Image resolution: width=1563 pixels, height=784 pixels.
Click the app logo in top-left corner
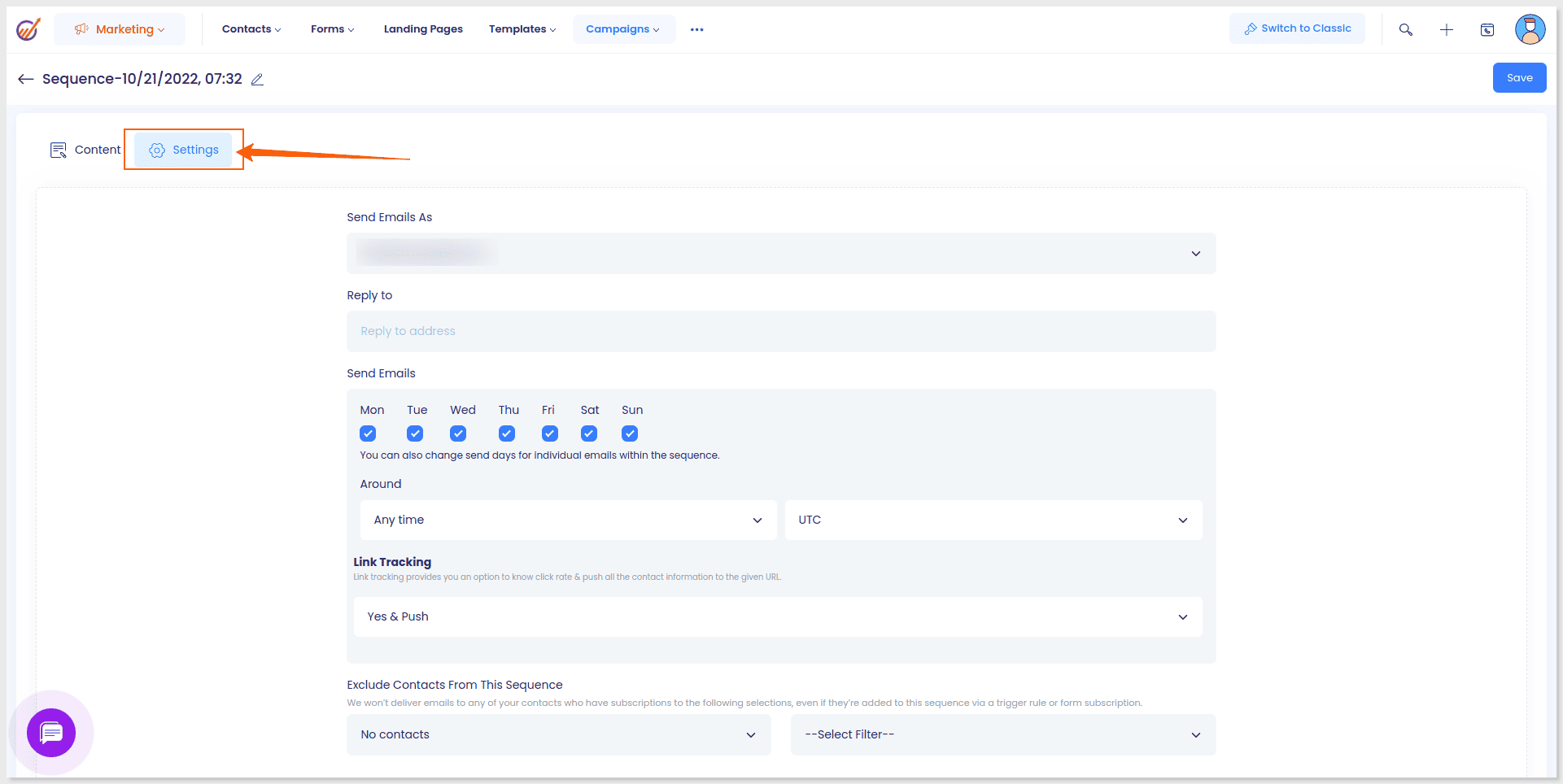tap(28, 29)
